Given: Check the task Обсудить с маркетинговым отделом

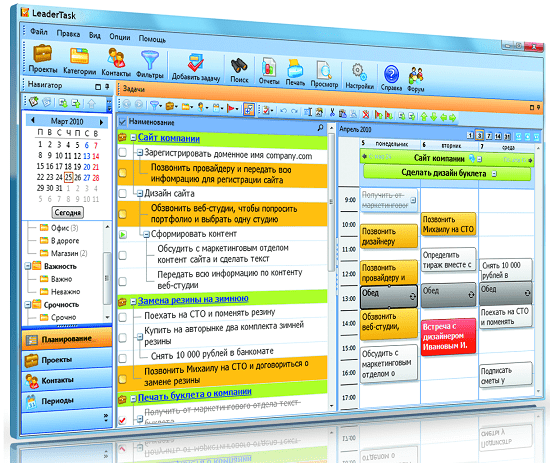Looking at the screenshot, I should click(x=122, y=255).
